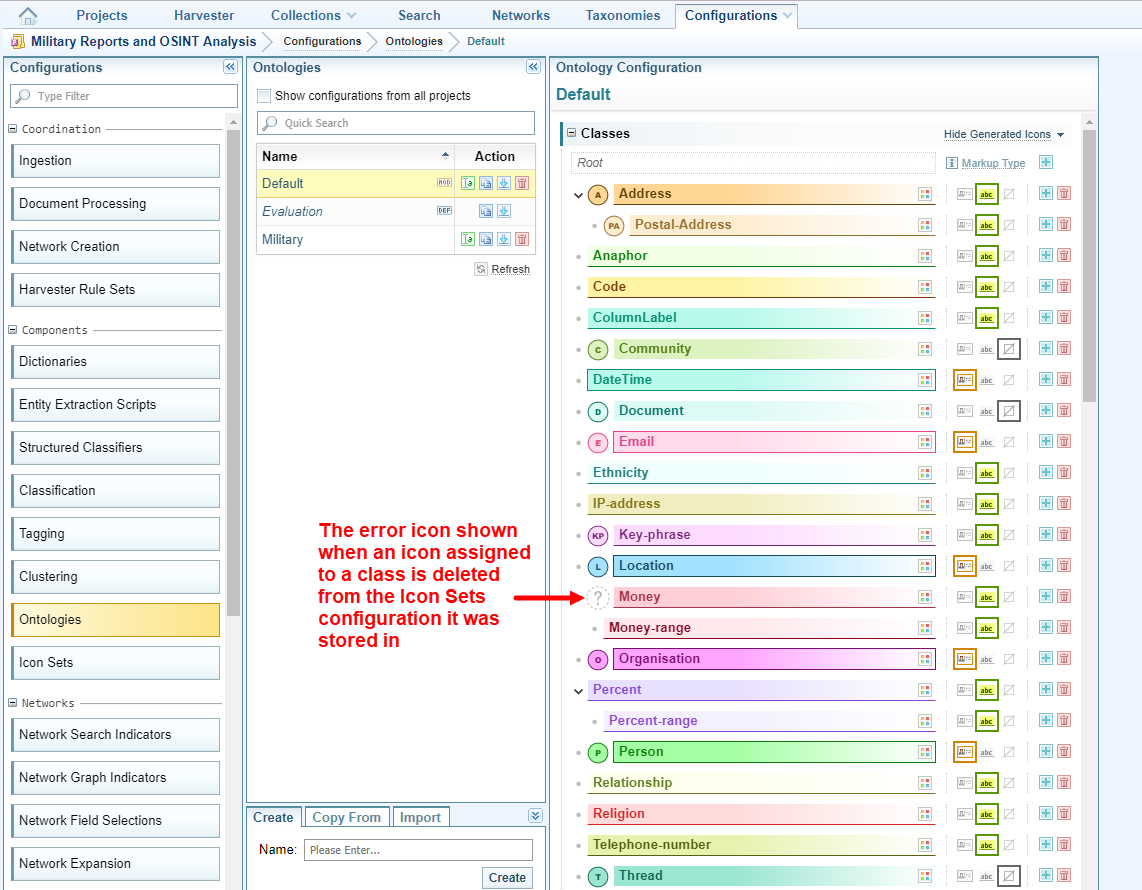Rename the Default ontology via rename icon
The width and height of the screenshot is (1142, 890).
click(467, 184)
